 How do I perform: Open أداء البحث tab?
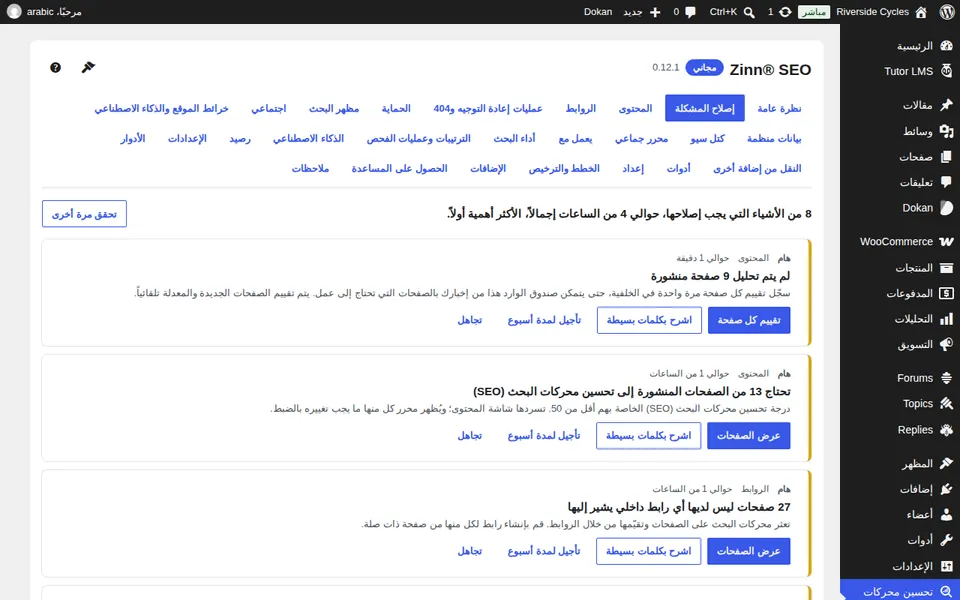[514, 138]
